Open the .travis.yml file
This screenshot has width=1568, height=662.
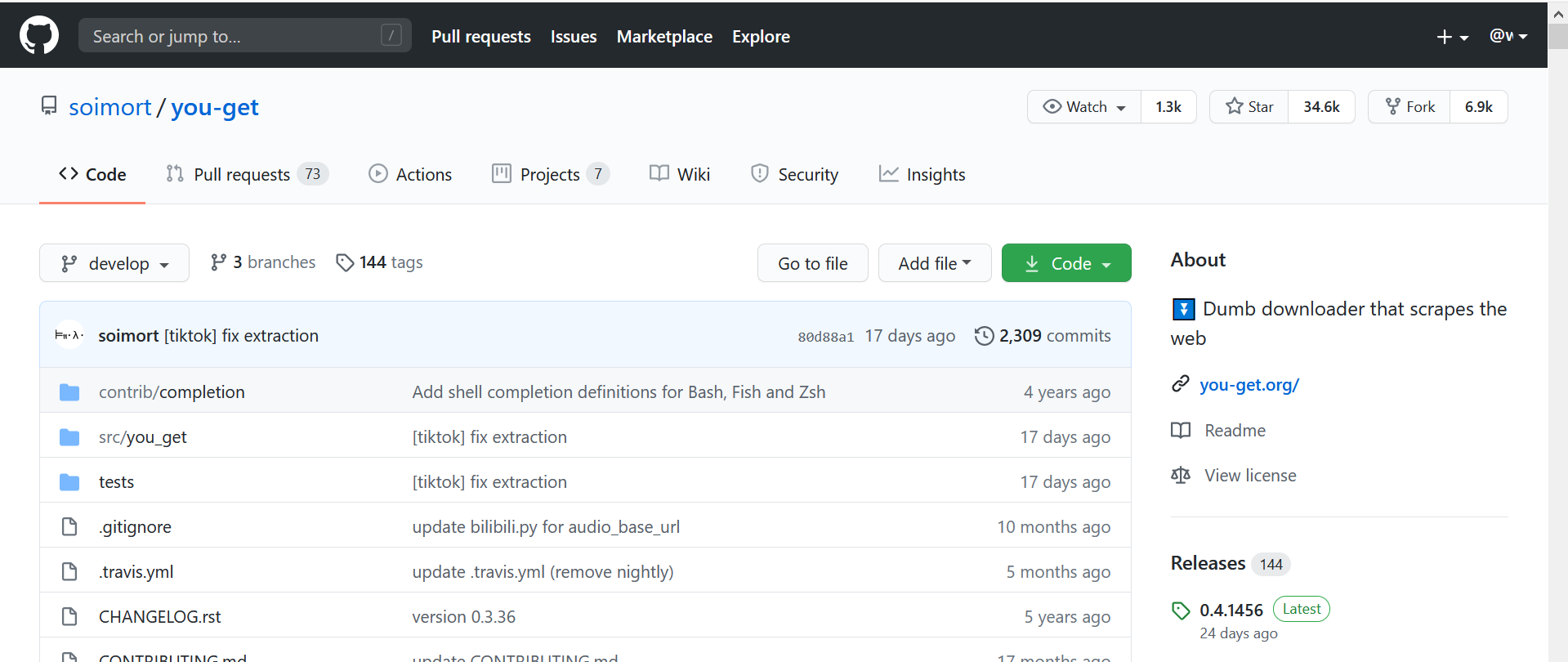pos(136,572)
